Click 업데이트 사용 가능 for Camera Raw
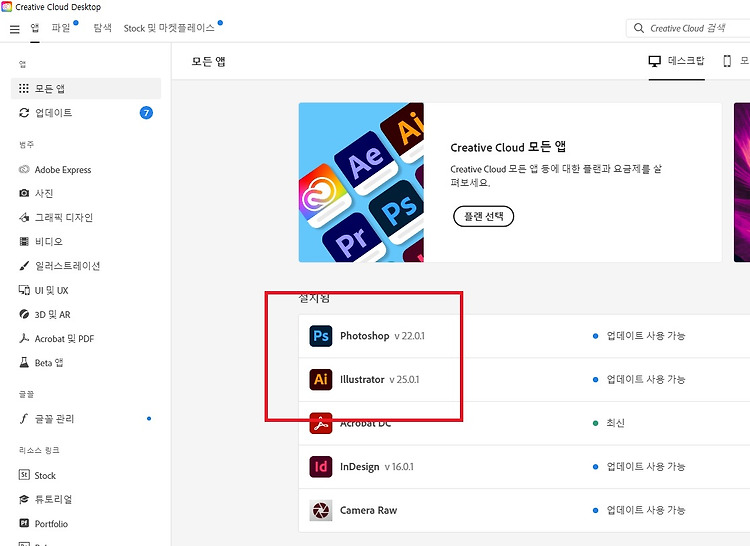Screen dimensions: 750x546 pos(645,510)
